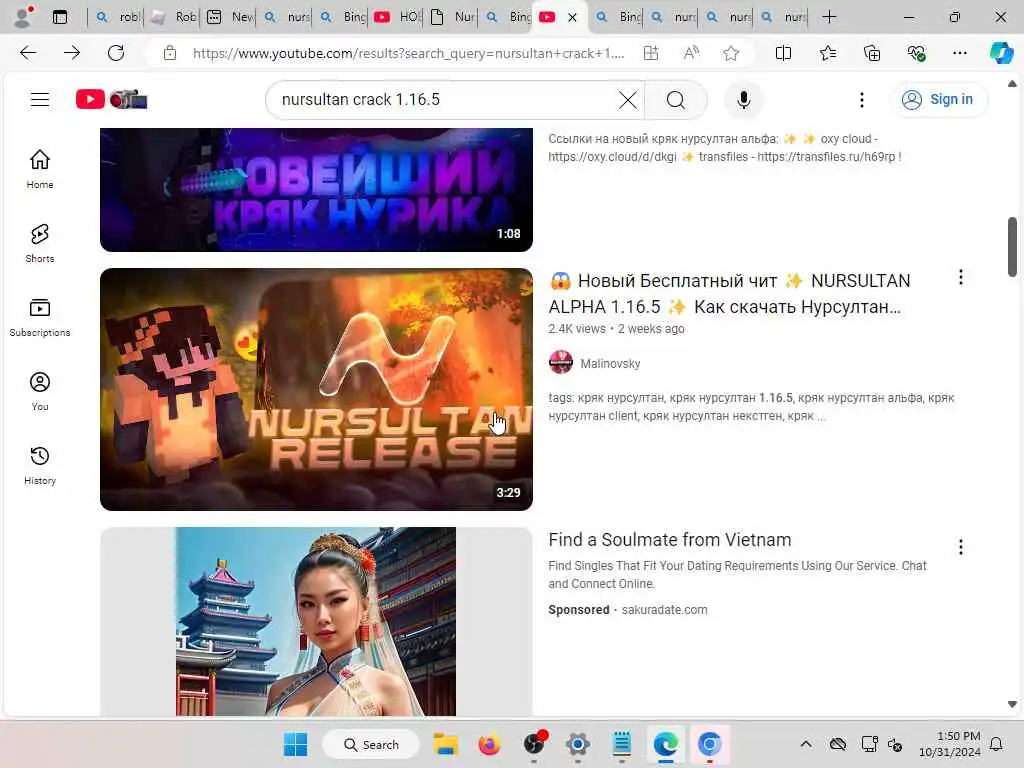The height and width of the screenshot is (768, 1024).
Task: Open Read aloud in address bar
Action: [691, 53]
